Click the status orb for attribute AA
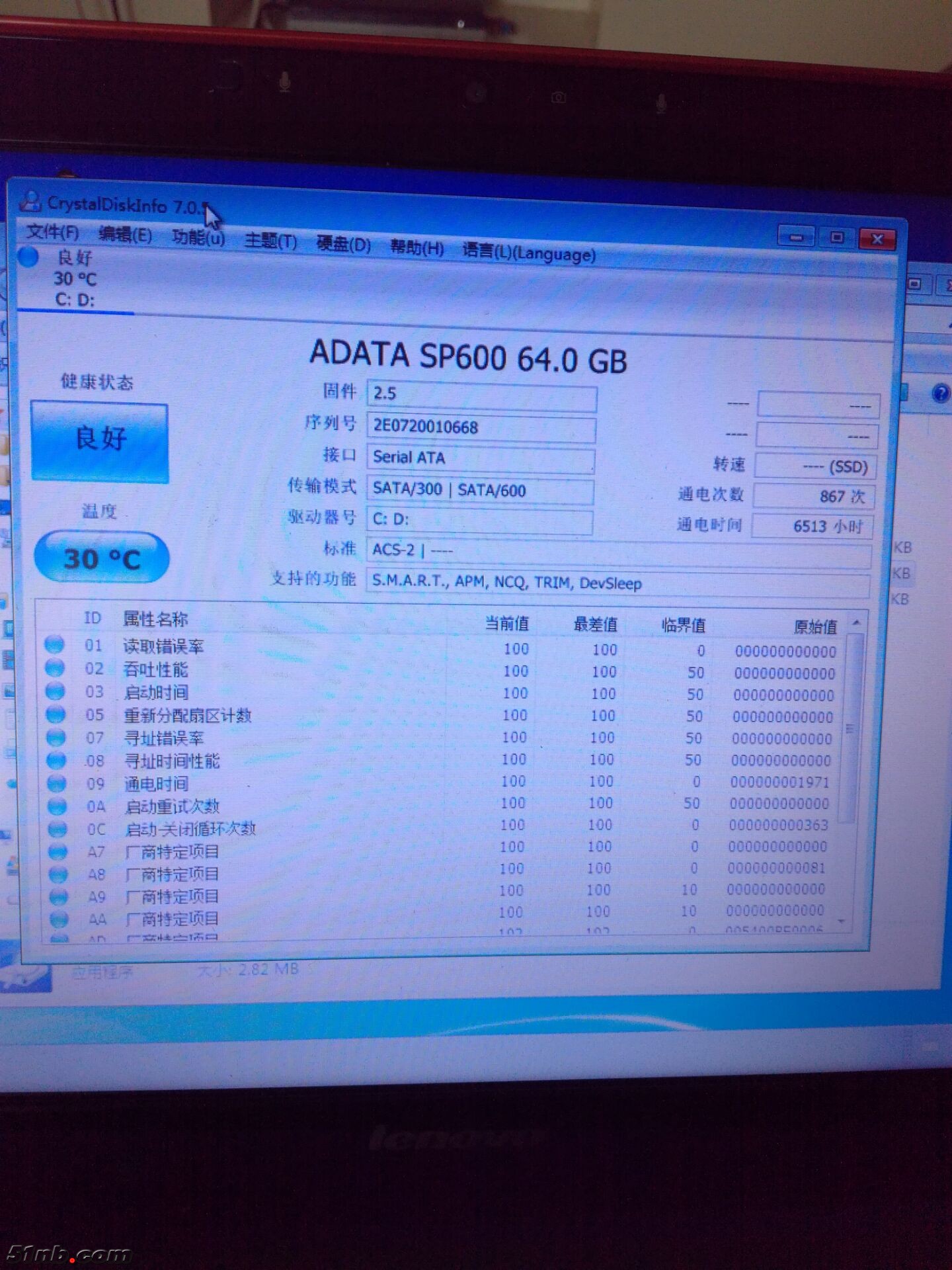The width and height of the screenshot is (952, 1270). [x=59, y=919]
